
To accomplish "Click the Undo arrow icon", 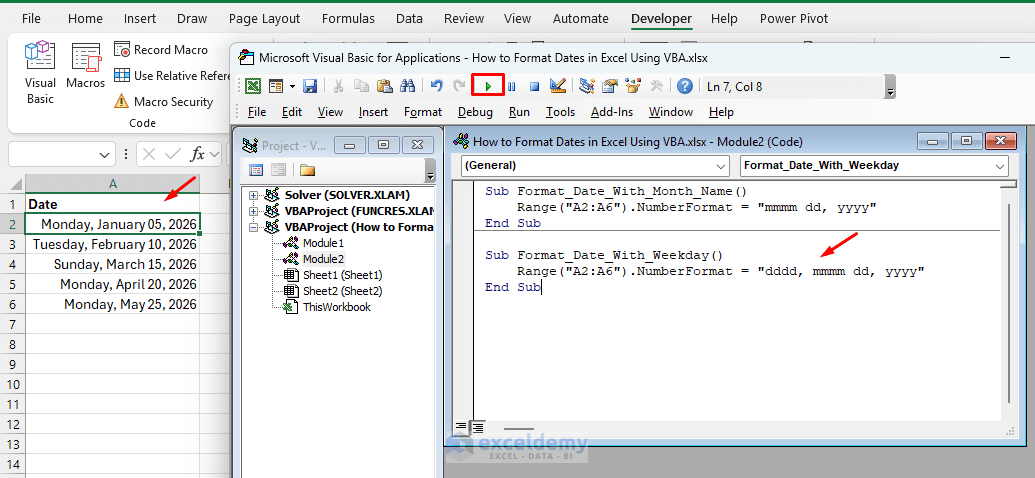I will (436, 86).
